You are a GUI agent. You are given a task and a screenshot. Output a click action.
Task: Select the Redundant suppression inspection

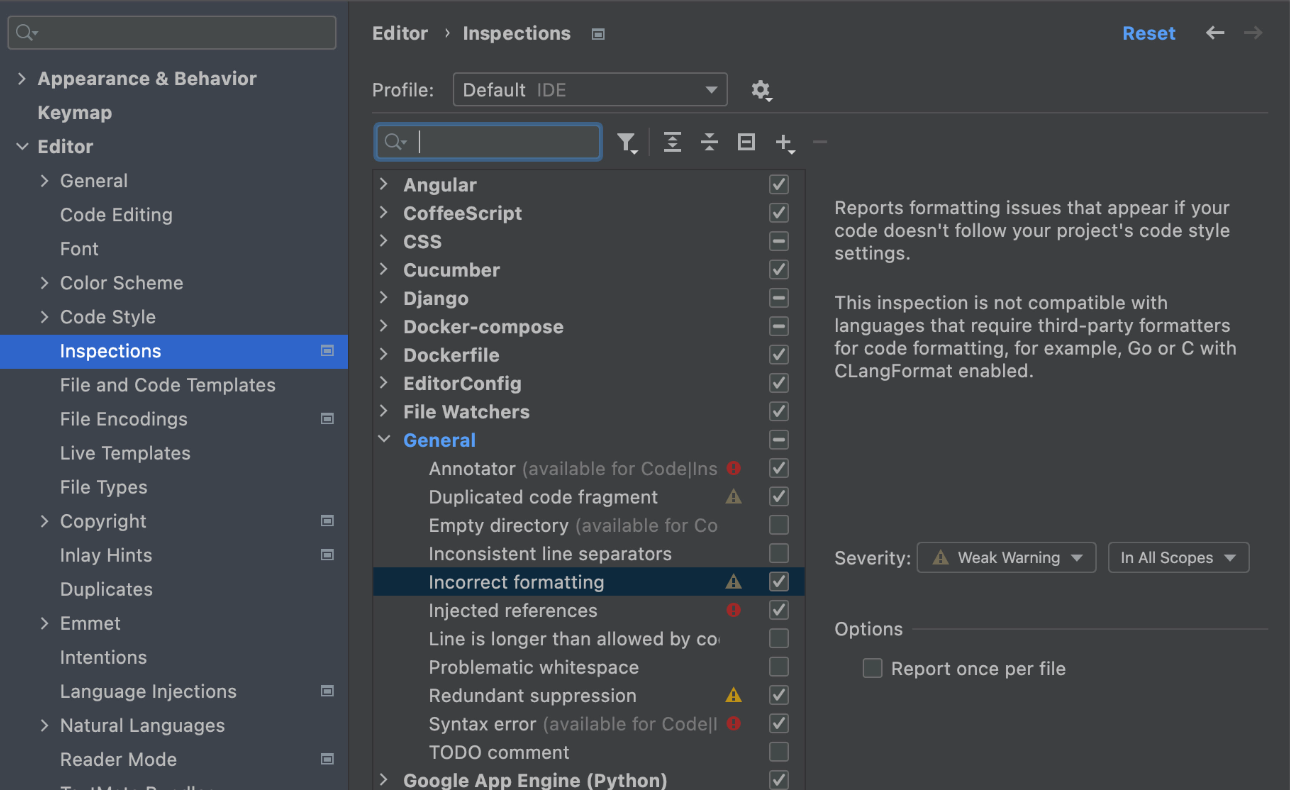click(532, 695)
